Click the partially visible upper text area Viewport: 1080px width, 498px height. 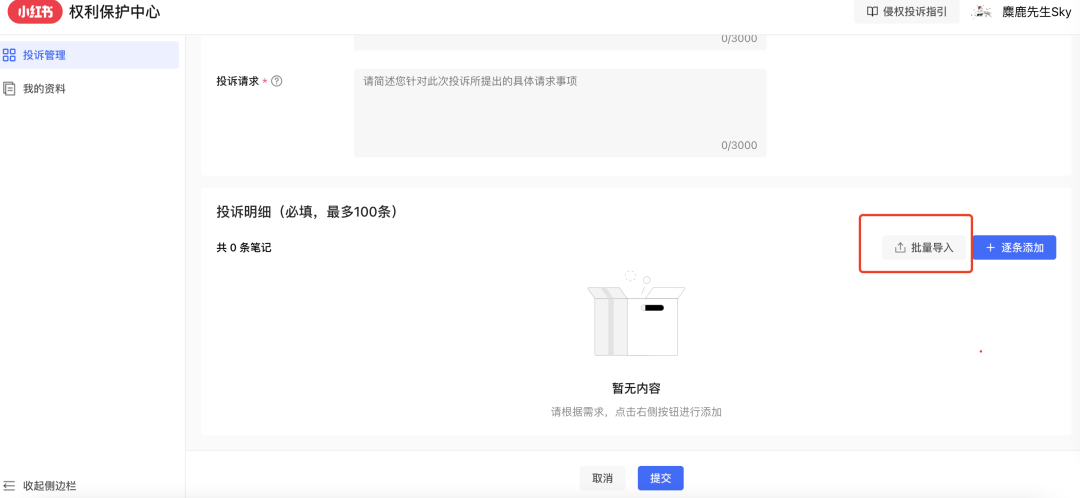[x=560, y=41]
